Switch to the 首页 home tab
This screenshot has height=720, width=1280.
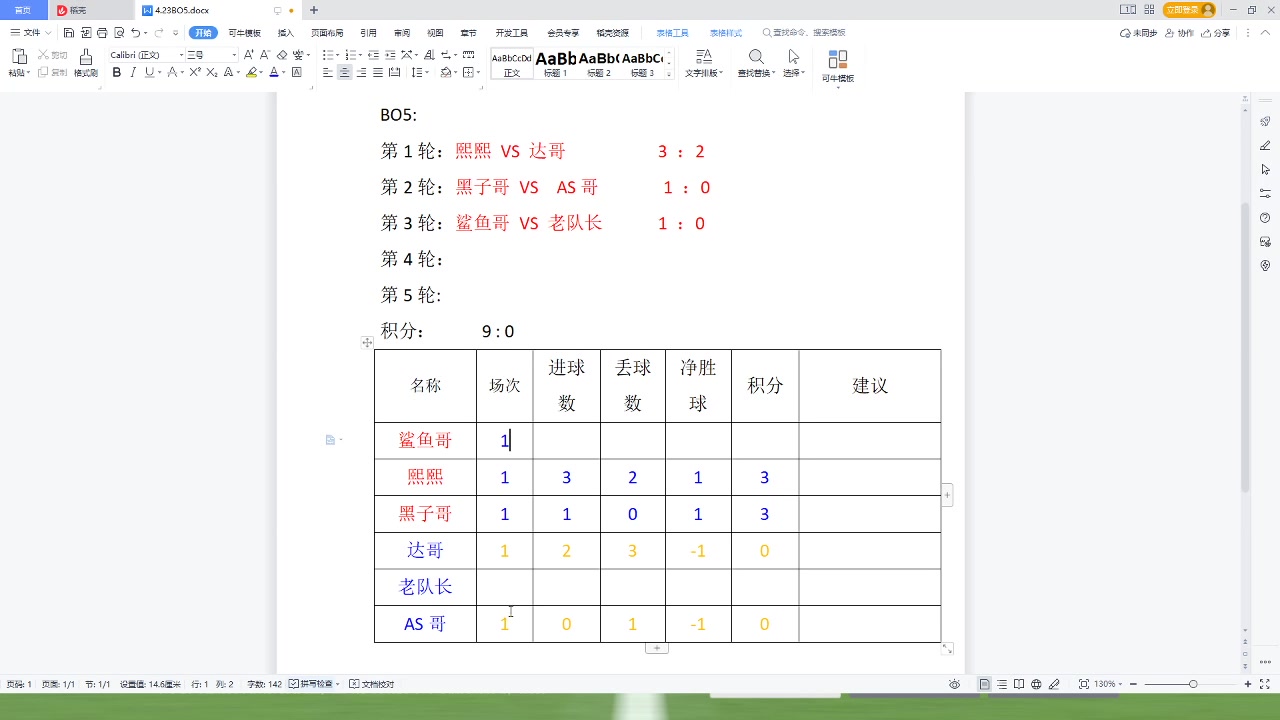23,10
